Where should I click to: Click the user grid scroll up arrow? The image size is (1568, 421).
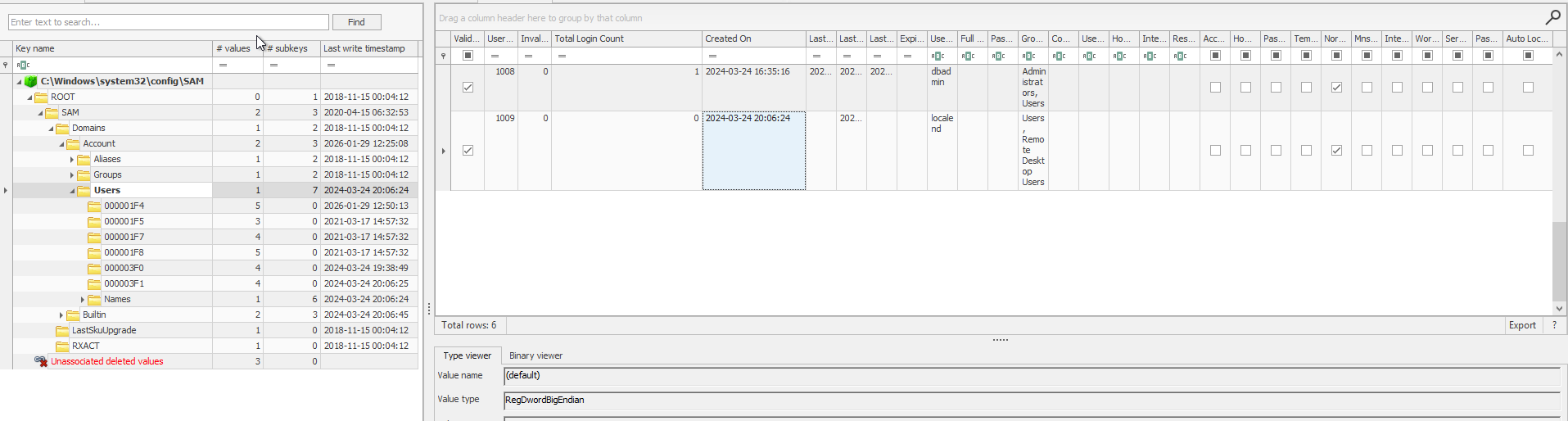[1559, 54]
